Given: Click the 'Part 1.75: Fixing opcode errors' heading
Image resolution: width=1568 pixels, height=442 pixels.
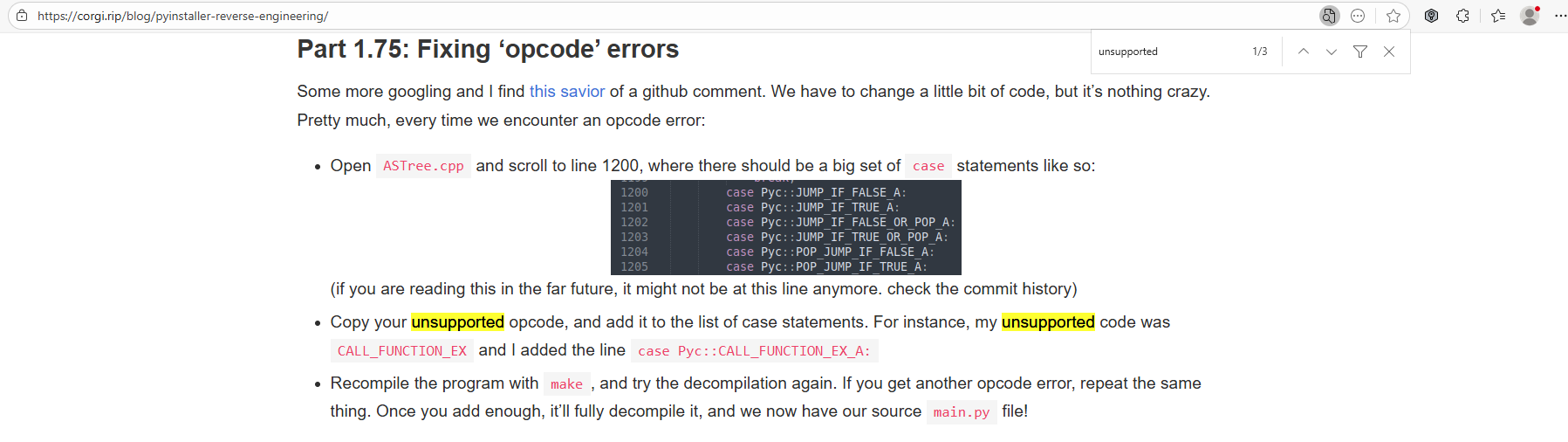Looking at the screenshot, I should (x=488, y=50).
